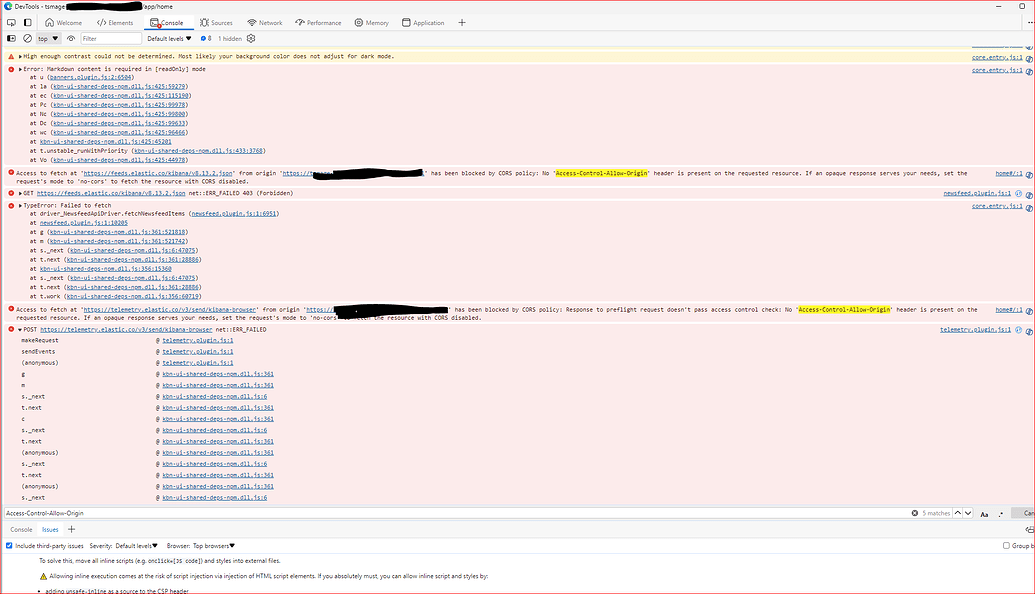This screenshot has height=594, width=1035.
Task: Clear the console messages
Action: point(27,38)
